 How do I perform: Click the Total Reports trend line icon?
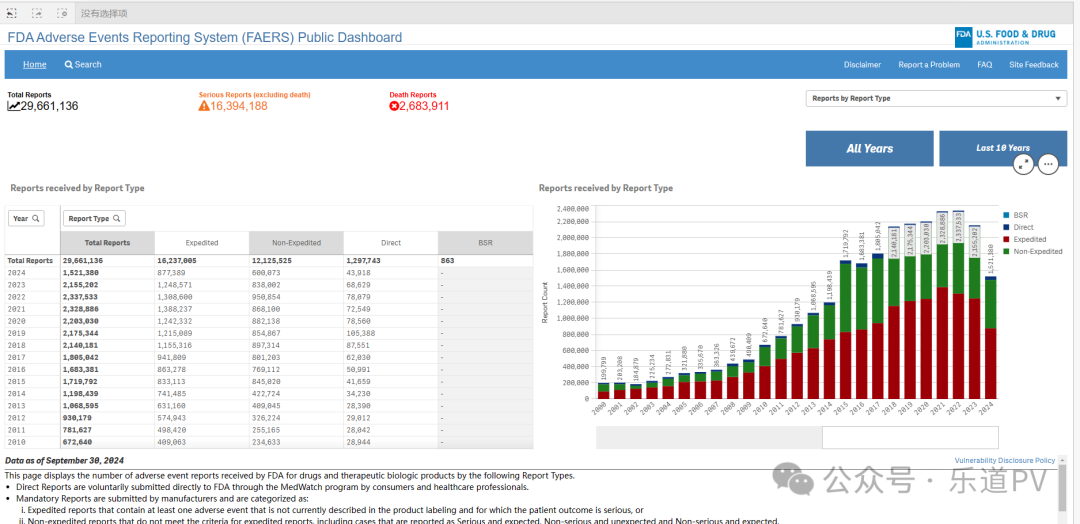pos(14,106)
